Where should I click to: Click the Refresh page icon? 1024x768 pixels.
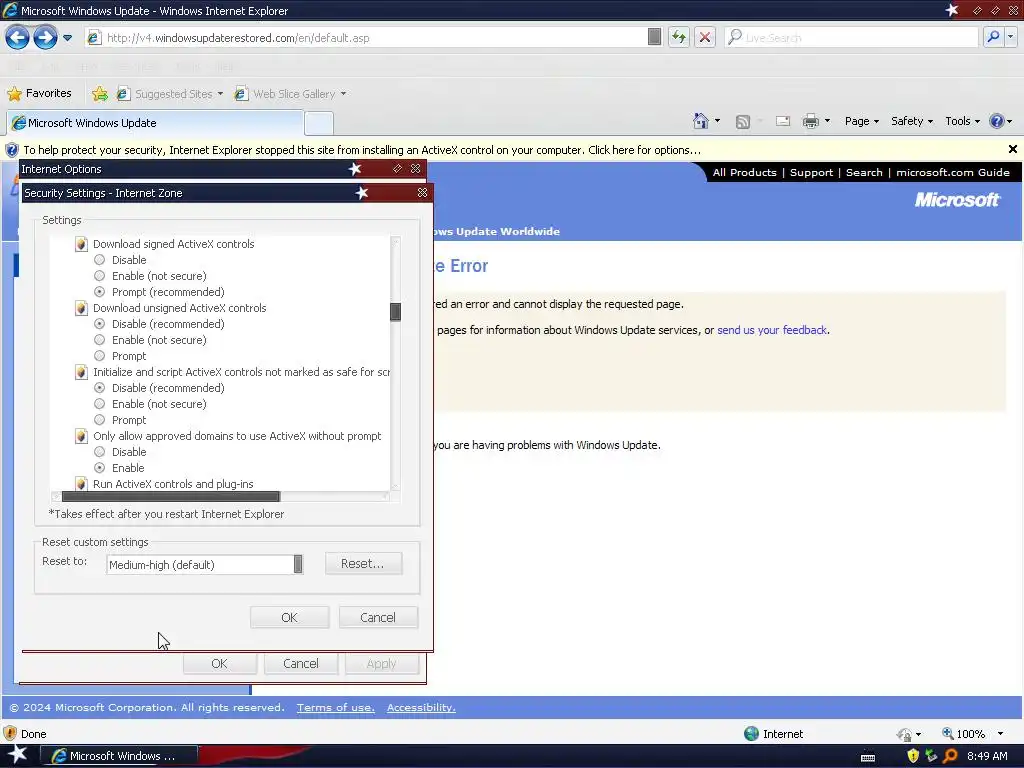(x=679, y=37)
